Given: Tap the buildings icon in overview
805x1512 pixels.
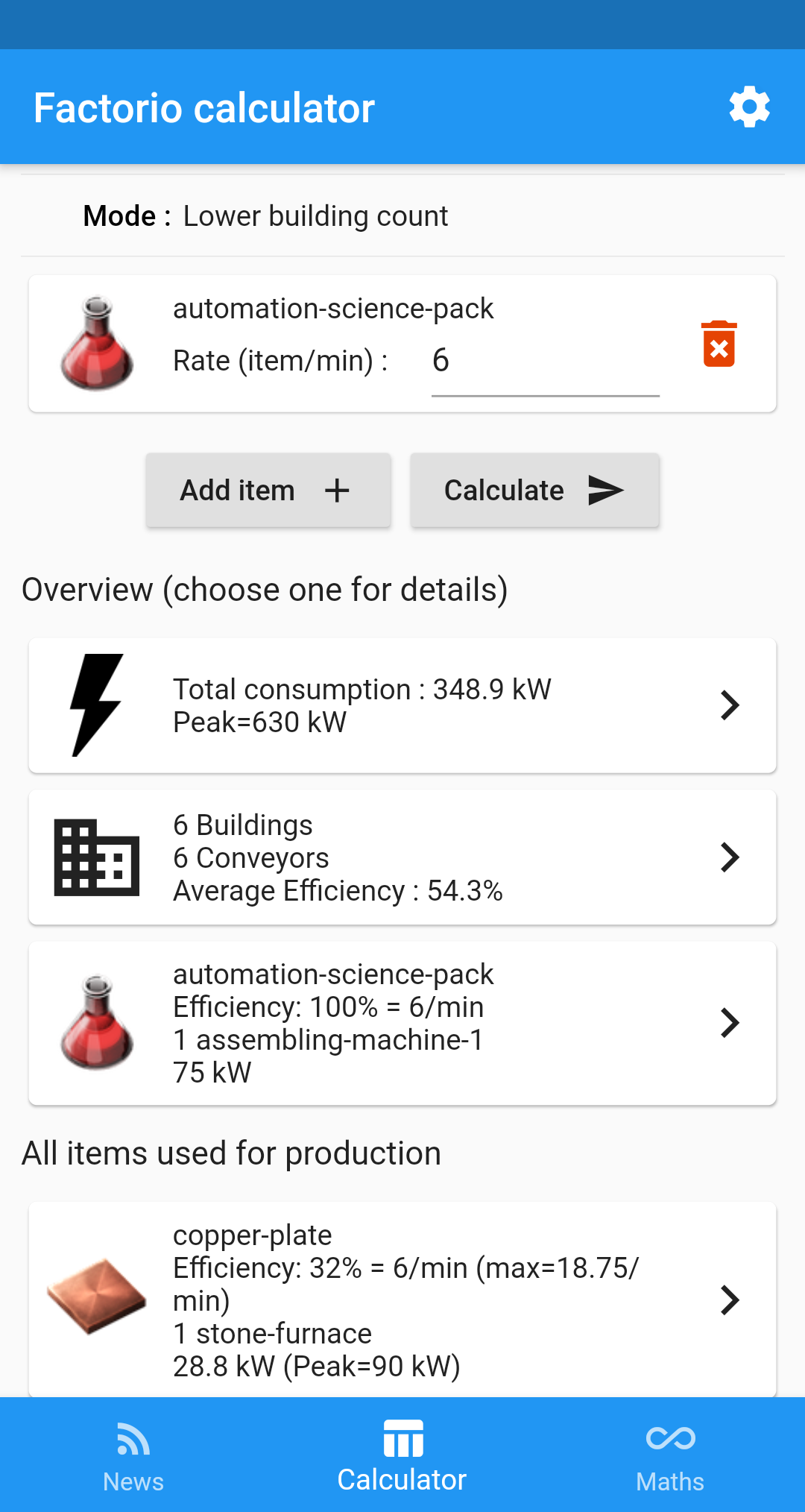Looking at the screenshot, I should point(97,857).
